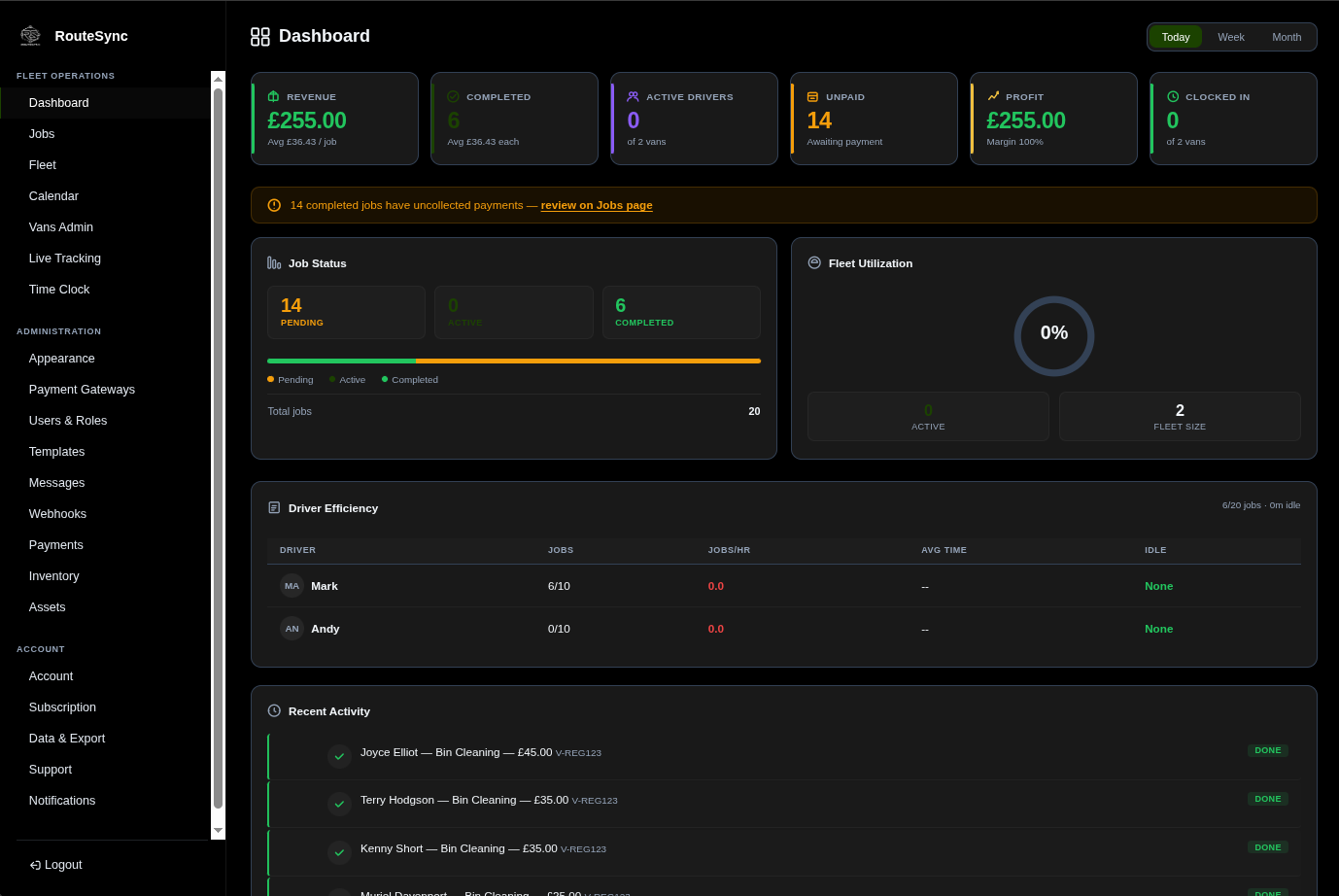Open Jobs in the sidebar
This screenshot has height=896, width=1339.
click(x=105, y=134)
